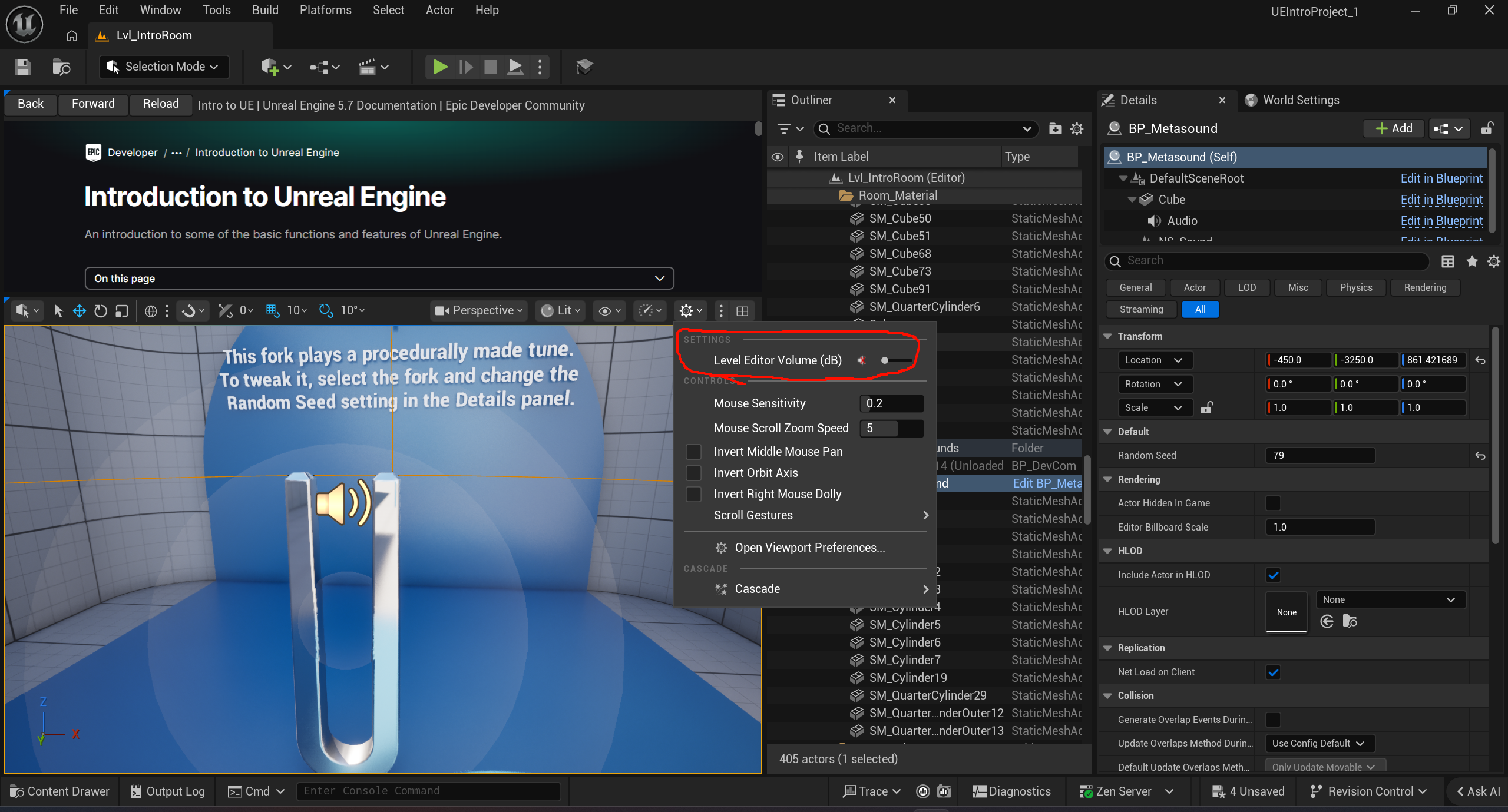
Task: Toggle Actor Hidden In Game checkbox
Action: [1273, 503]
